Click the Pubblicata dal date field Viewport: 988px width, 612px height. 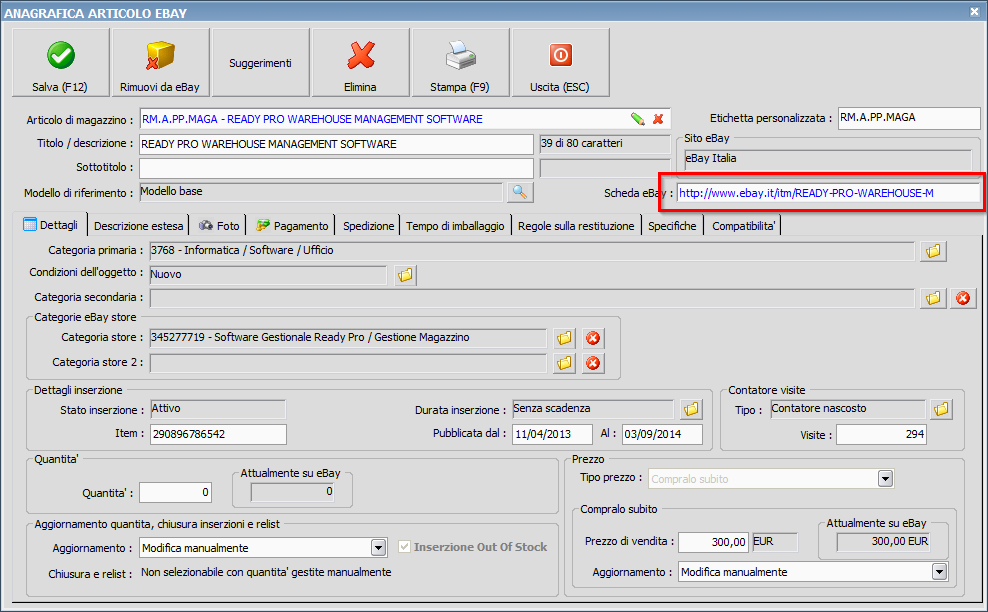pyautogui.click(x=552, y=434)
